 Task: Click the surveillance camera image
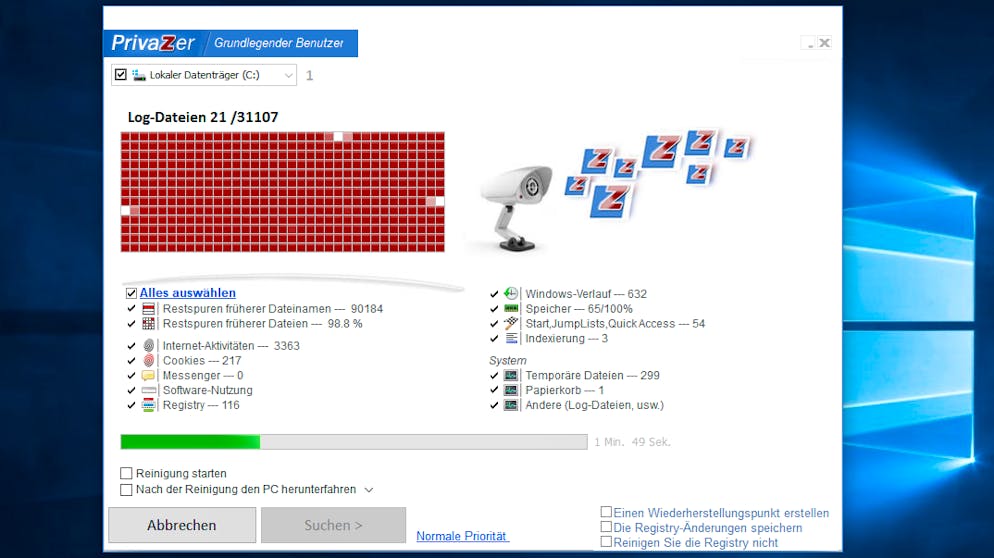518,207
